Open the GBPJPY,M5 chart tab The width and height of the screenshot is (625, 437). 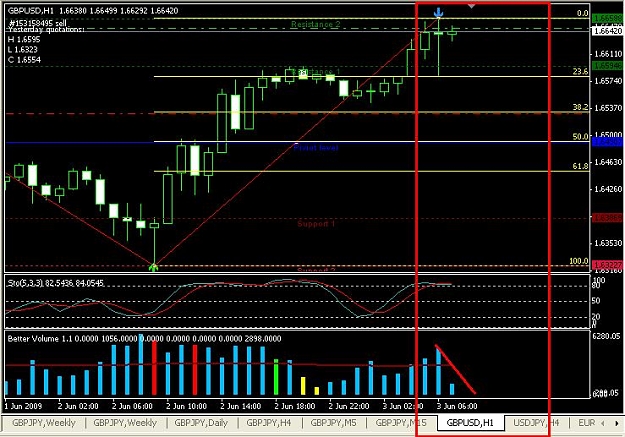click(333, 423)
